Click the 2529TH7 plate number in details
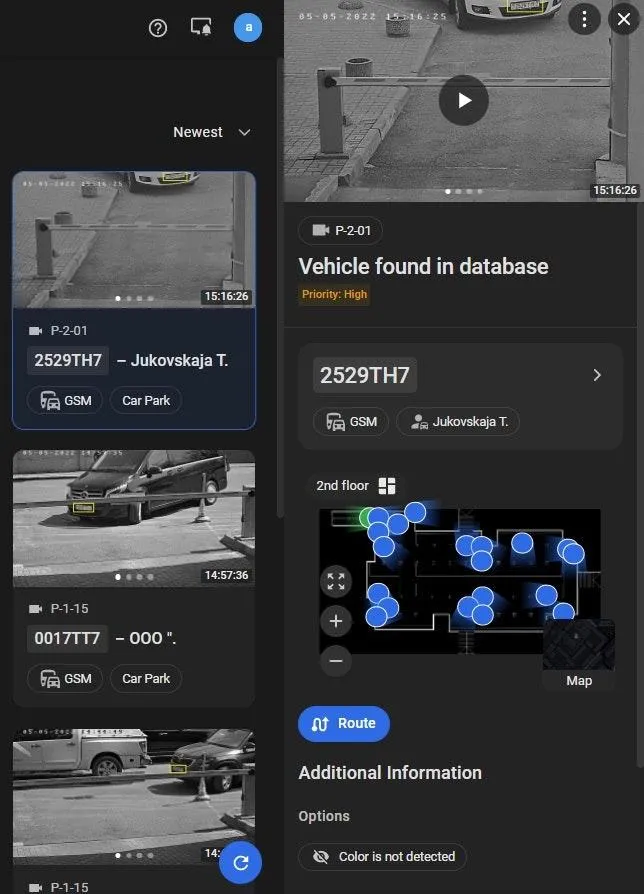Image resolution: width=644 pixels, height=894 pixels. (x=365, y=375)
